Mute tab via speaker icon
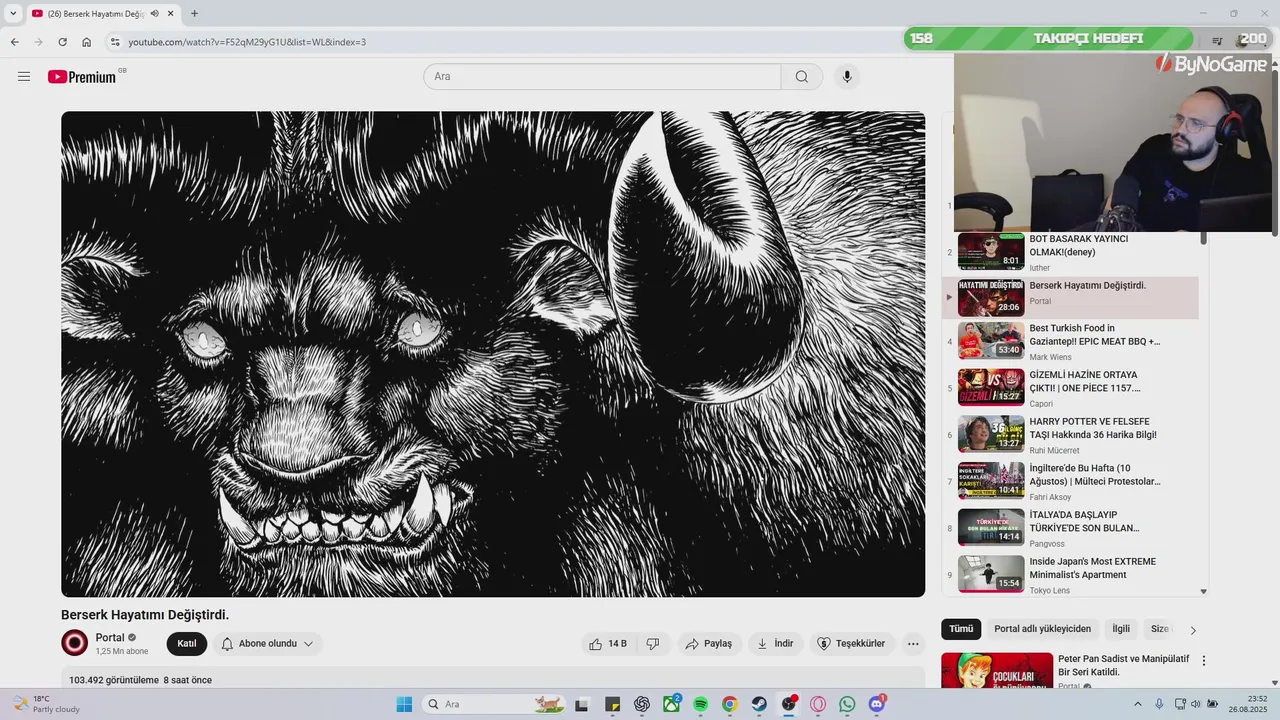The height and width of the screenshot is (720, 1280). click(x=154, y=14)
